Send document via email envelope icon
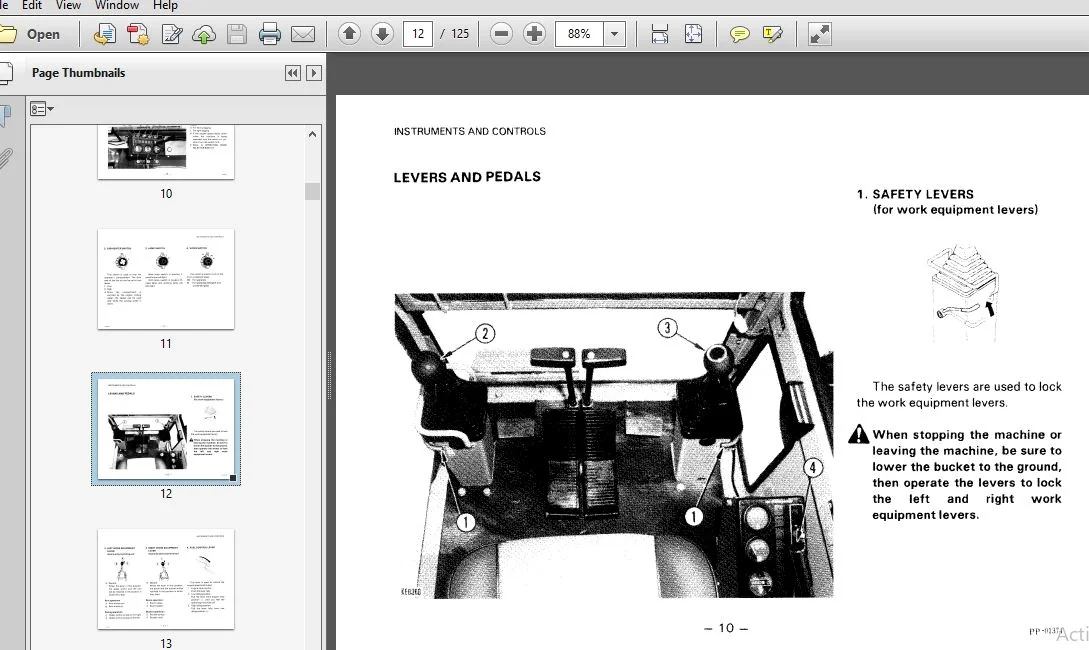This screenshot has width=1089, height=650. tap(303, 34)
